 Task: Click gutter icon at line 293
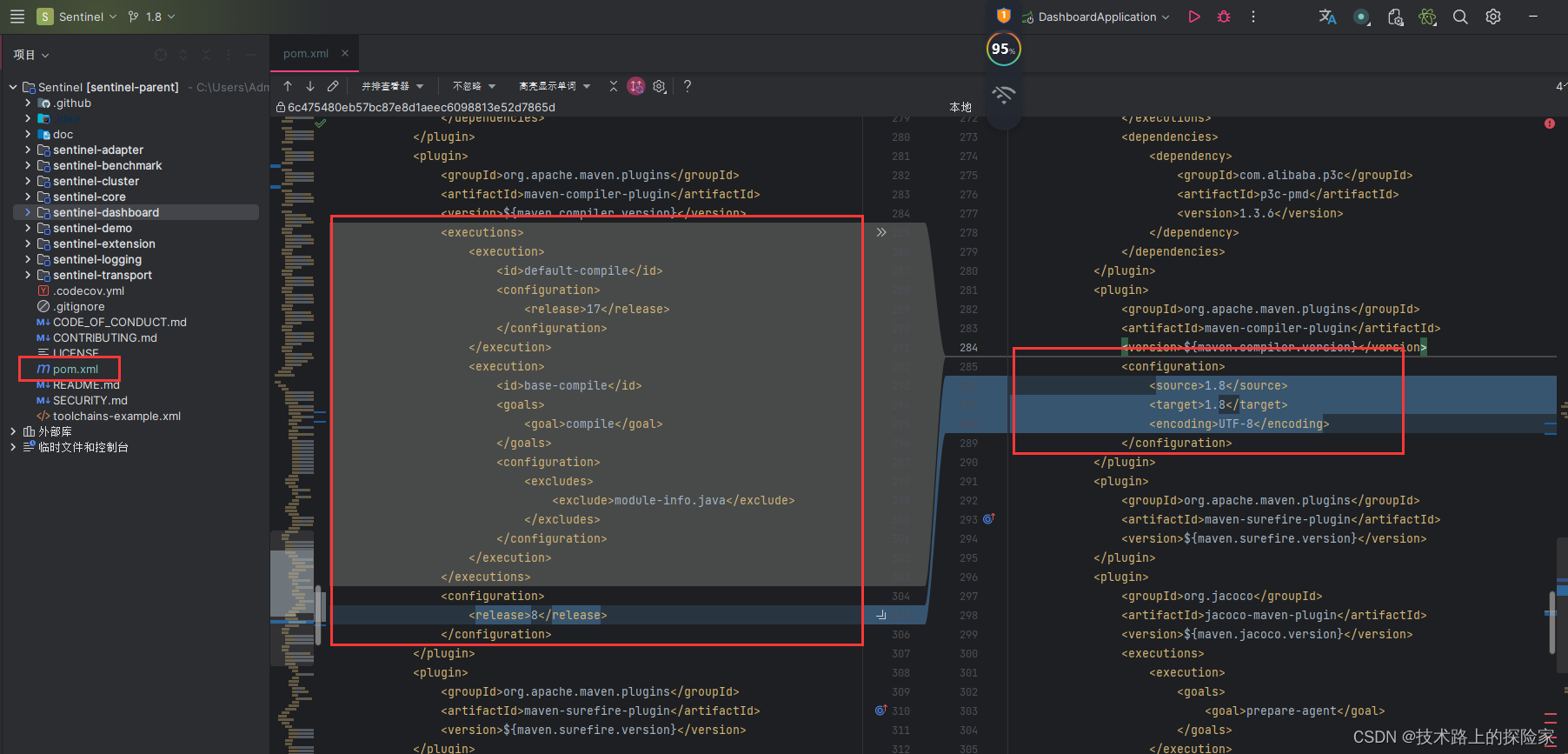988,519
